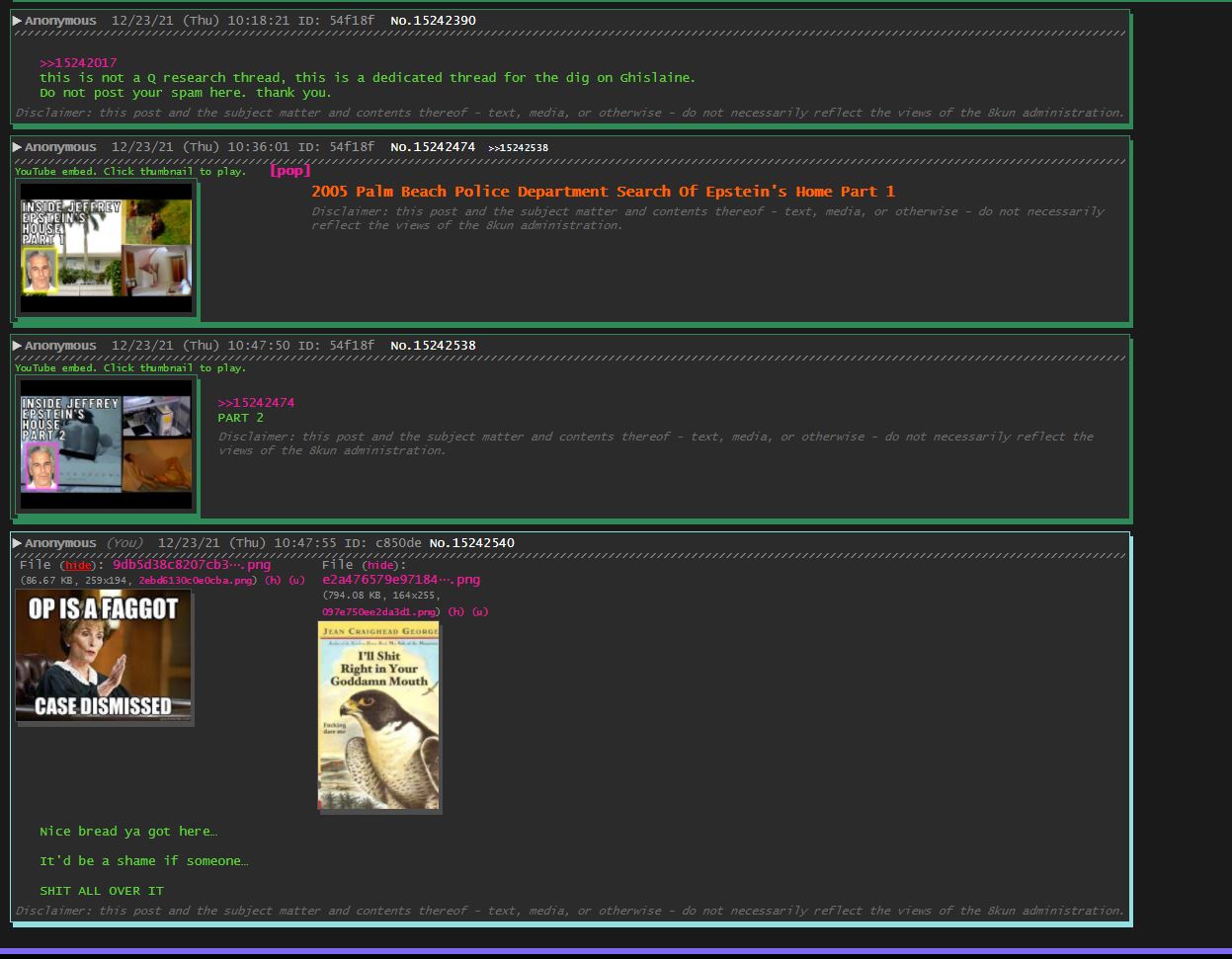Screen dimensions: 1232x959
Task: Open original filename 097e750ee2da3d1.png
Action: pos(381,612)
